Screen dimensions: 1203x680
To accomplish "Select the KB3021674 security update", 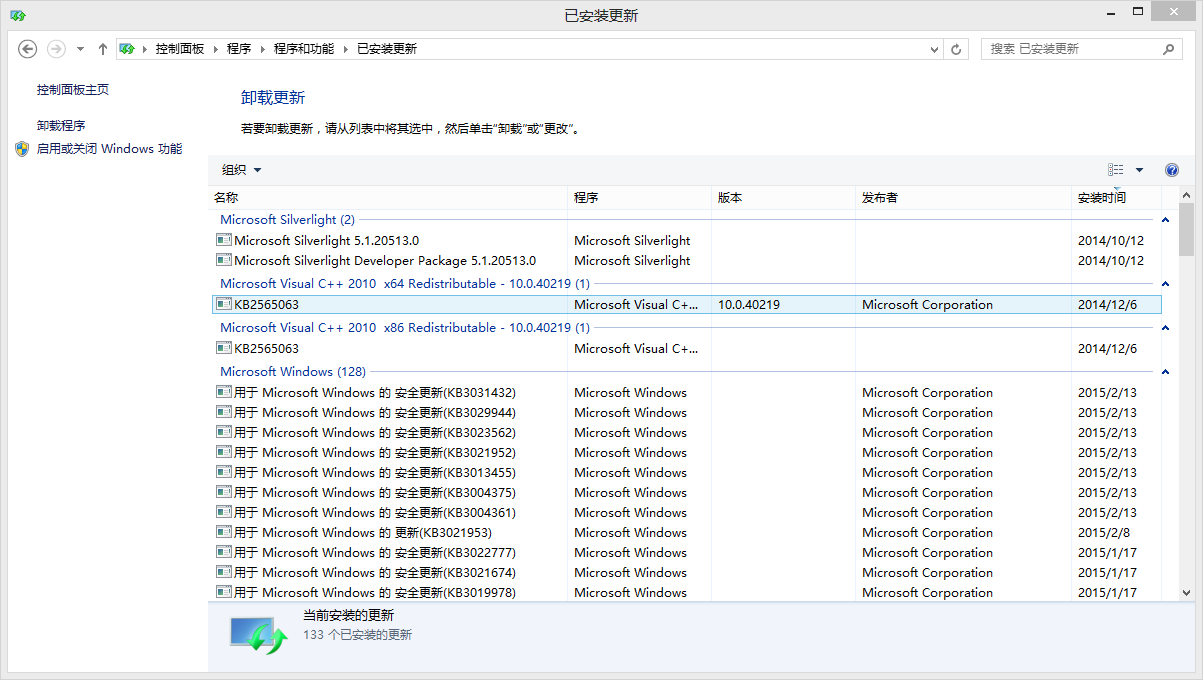I will pos(687,573).
